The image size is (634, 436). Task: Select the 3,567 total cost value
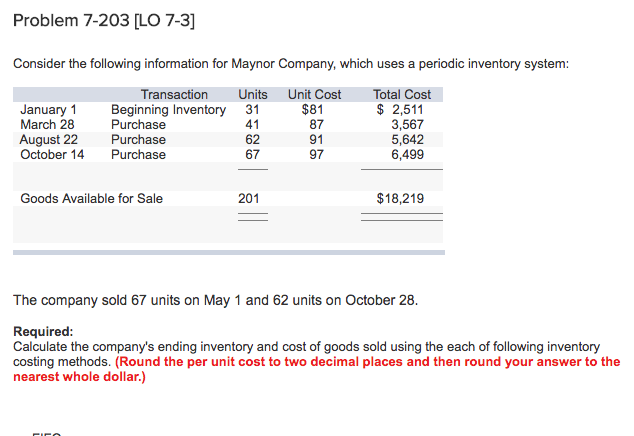click(407, 125)
